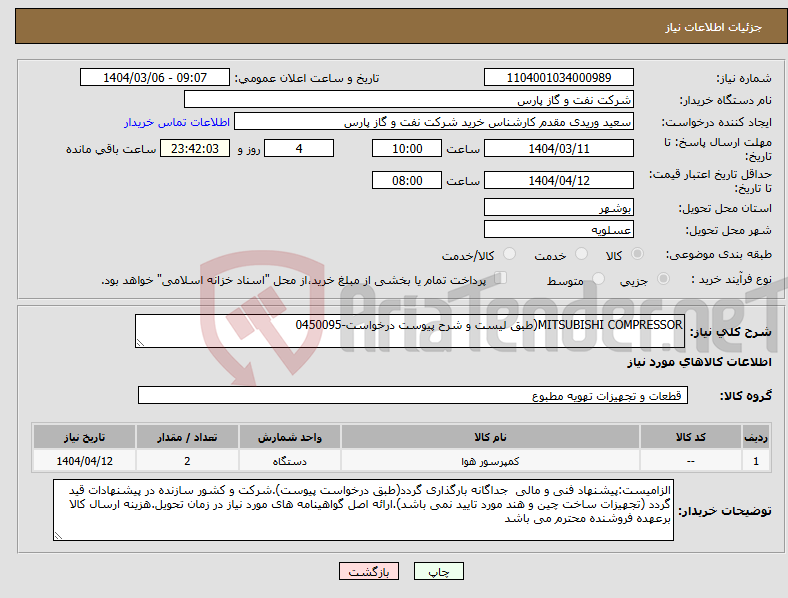Viewport: 788px width, 598px height.
Task: Open اطلاعات تماس خریدار link
Action: point(177,122)
